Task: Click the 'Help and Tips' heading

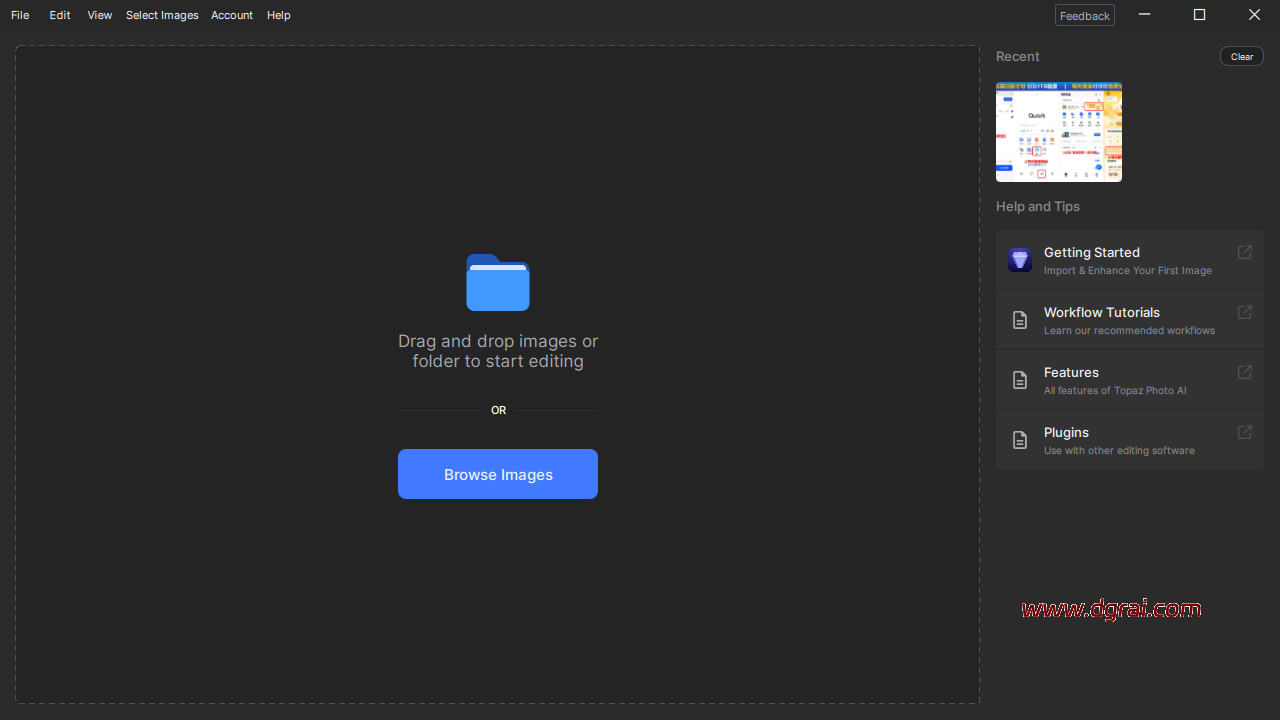Action: [1038, 206]
